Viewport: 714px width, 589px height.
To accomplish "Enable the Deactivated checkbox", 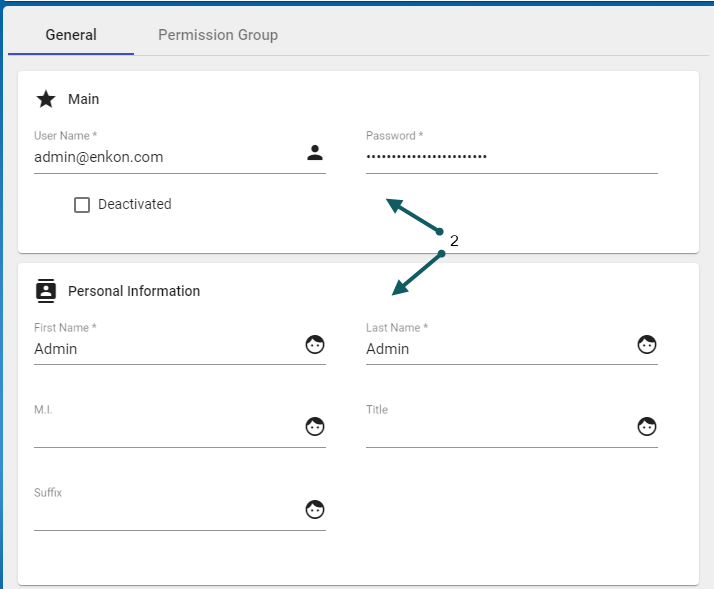I will click(82, 205).
